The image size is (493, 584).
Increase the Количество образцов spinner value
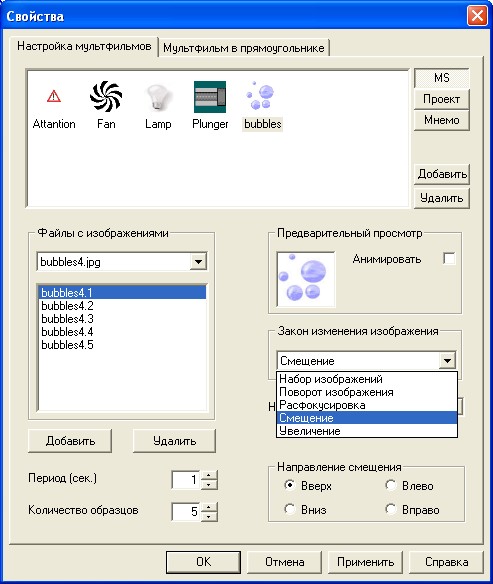[209, 507]
